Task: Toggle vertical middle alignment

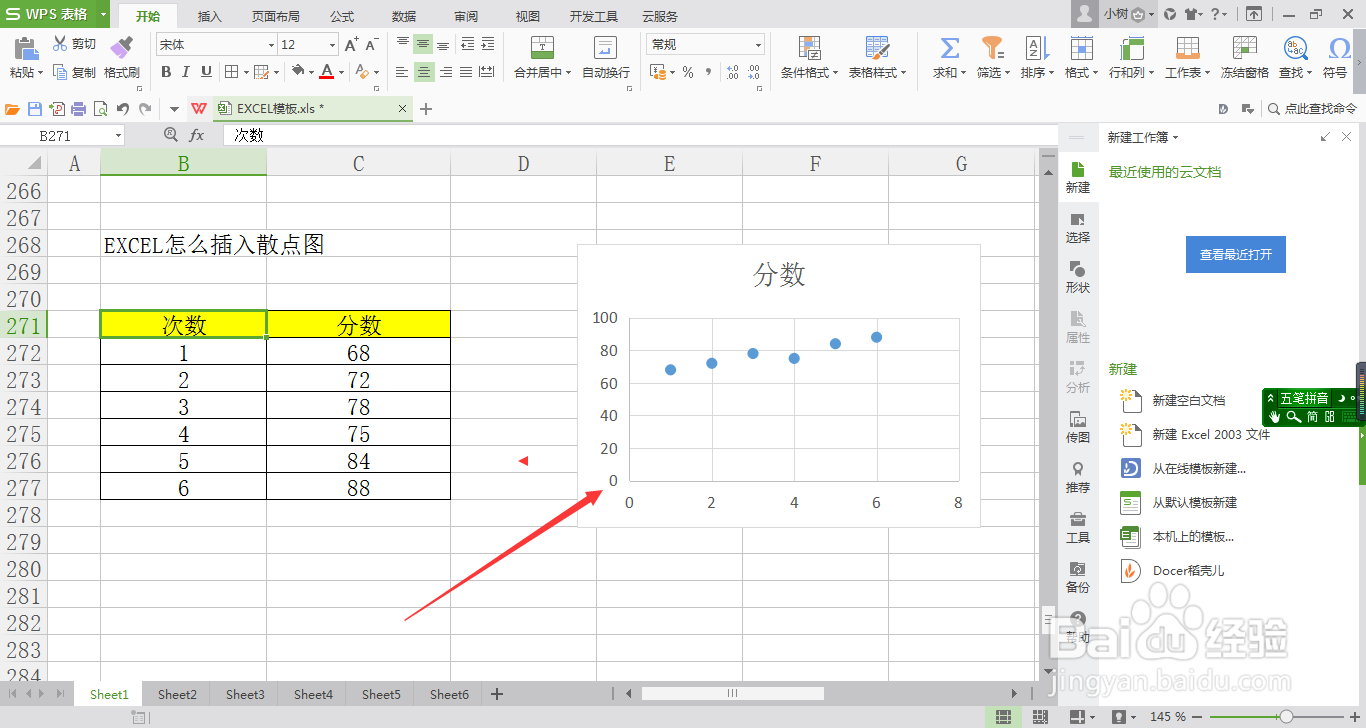Action: (423, 45)
